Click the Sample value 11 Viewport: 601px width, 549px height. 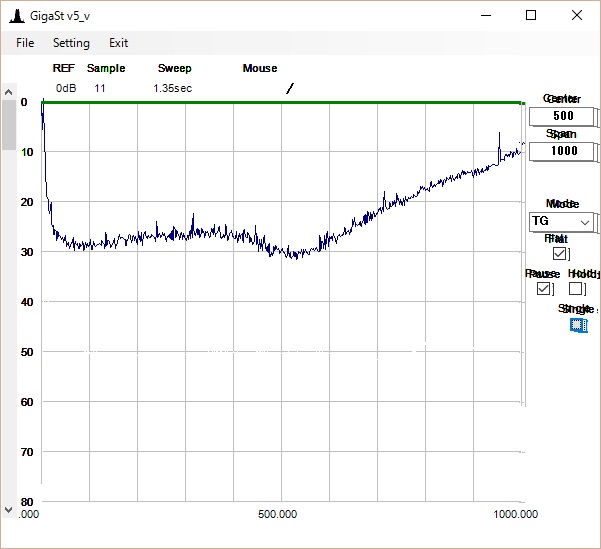(100, 88)
